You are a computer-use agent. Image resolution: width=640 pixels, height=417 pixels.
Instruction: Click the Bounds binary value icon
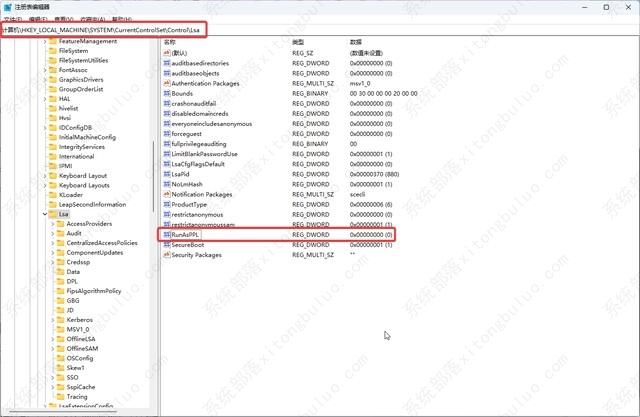[167, 93]
